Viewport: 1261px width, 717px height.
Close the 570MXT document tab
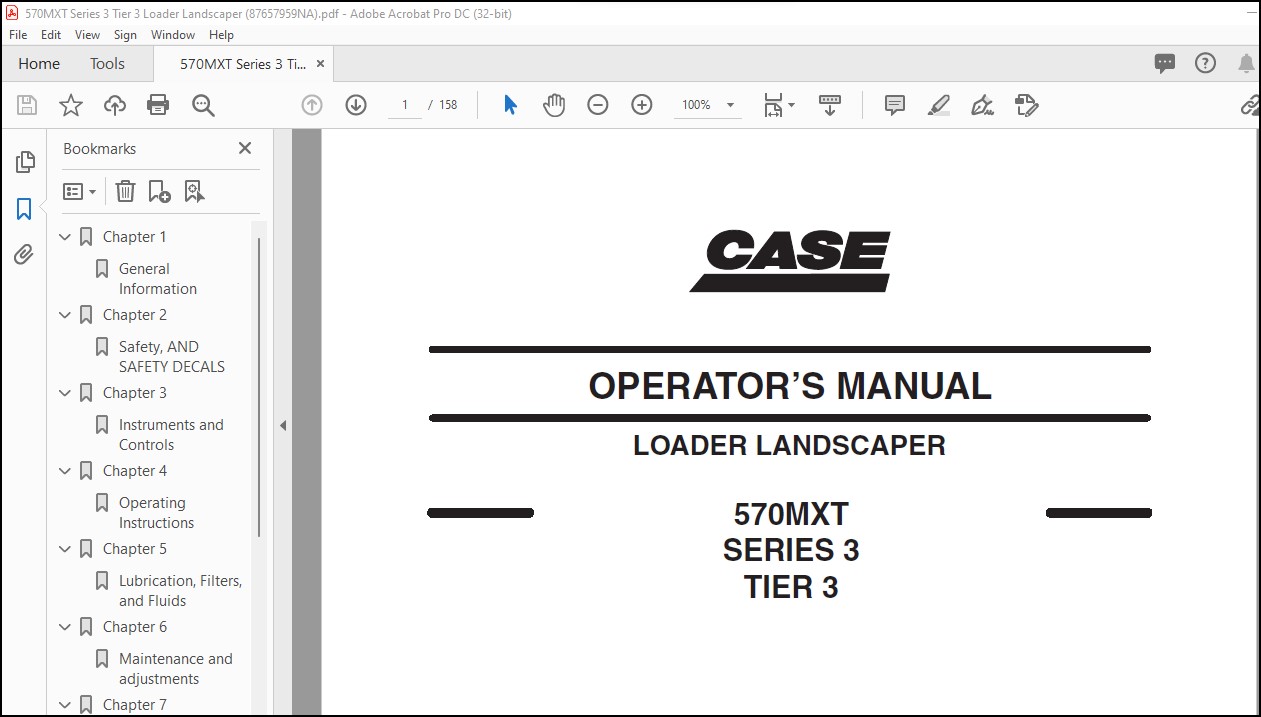point(320,64)
